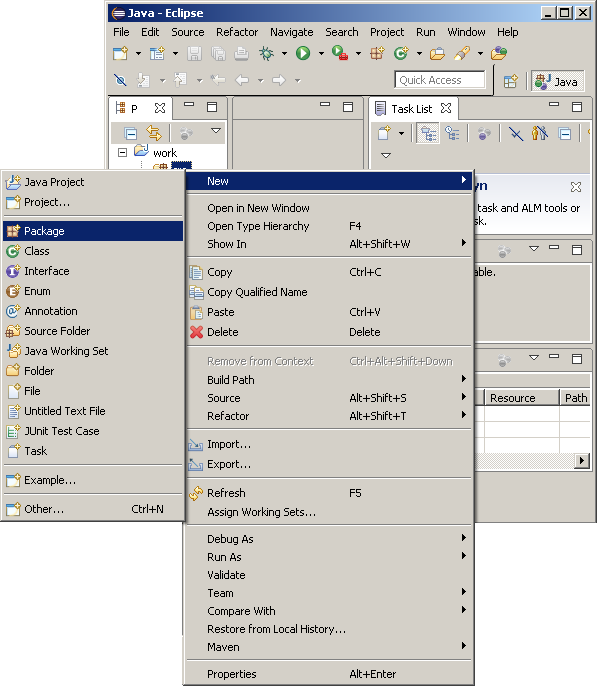597x686 pixels.
Task: Click Focus on Workweek icon in Task List
Action: pyautogui.click(x=484, y=133)
